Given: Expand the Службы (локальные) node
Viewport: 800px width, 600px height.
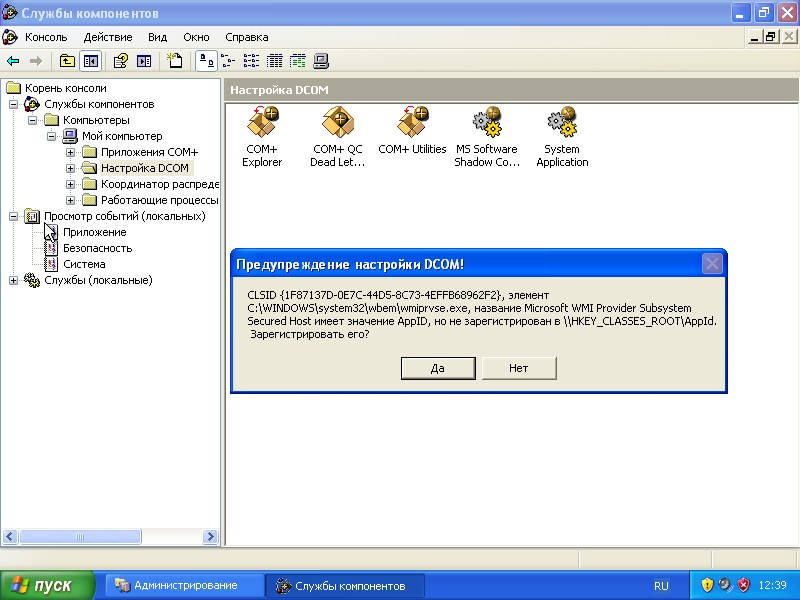Looking at the screenshot, I should [x=14, y=280].
